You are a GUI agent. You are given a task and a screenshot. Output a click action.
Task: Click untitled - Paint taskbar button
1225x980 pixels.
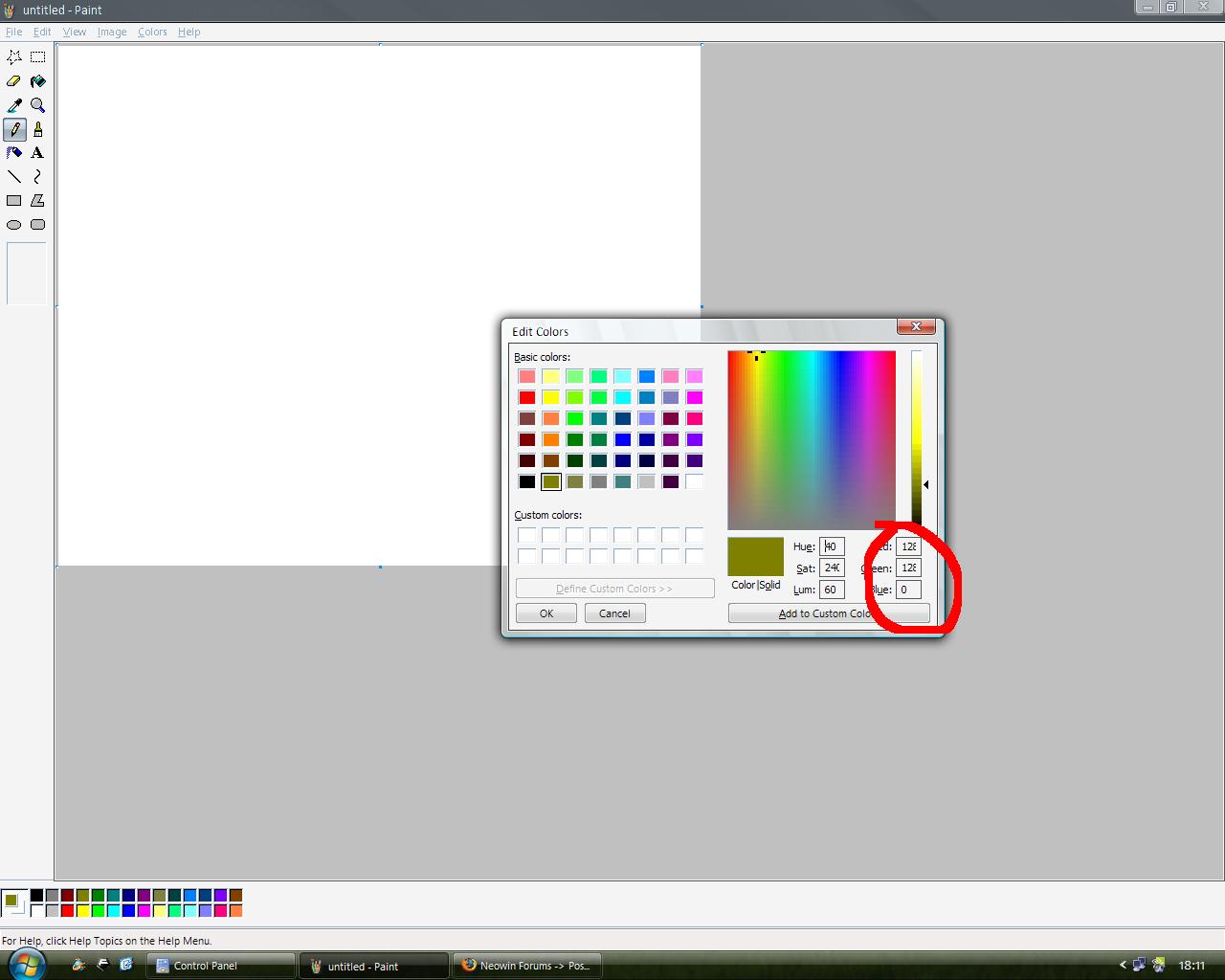(x=373, y=966)
